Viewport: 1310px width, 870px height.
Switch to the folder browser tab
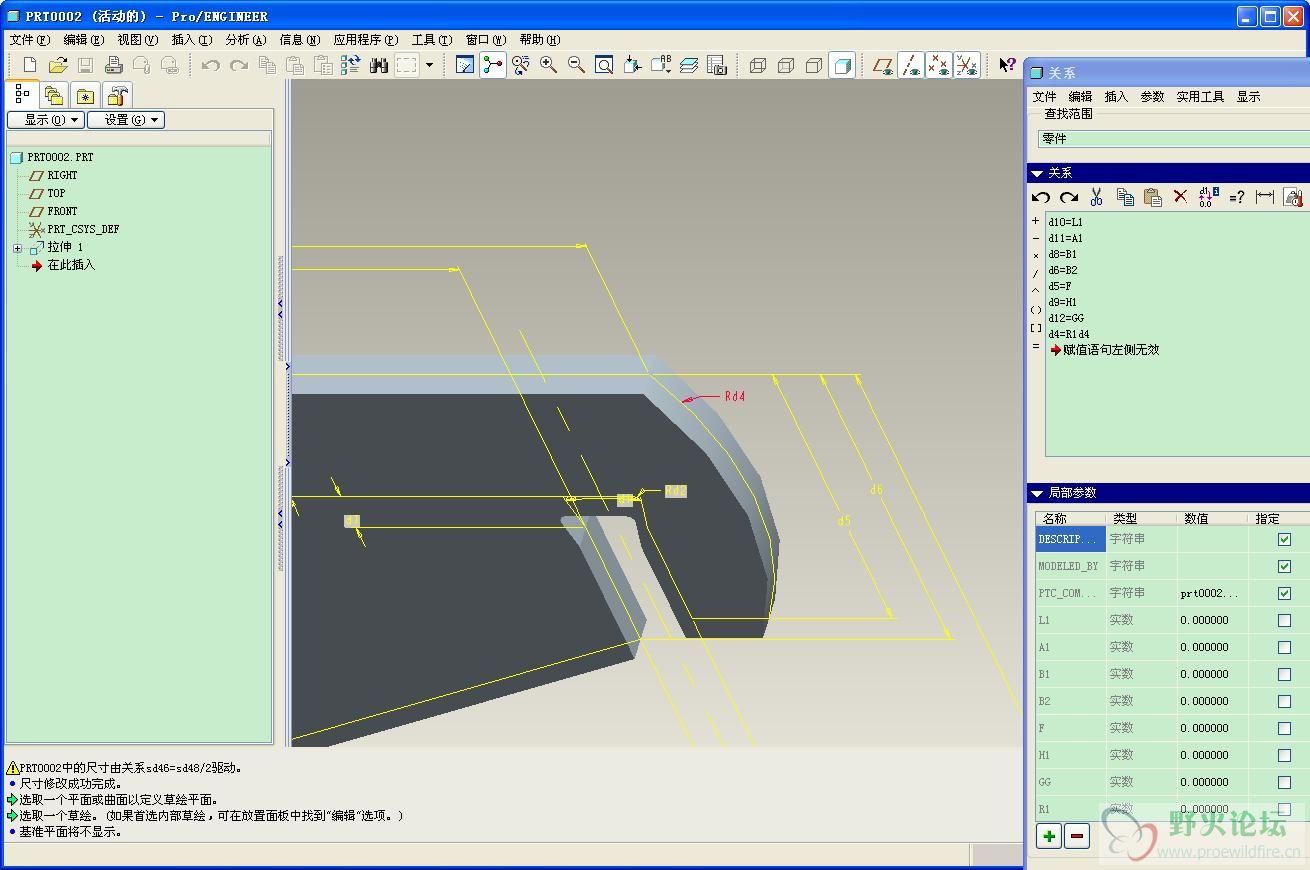coord(54,95)
